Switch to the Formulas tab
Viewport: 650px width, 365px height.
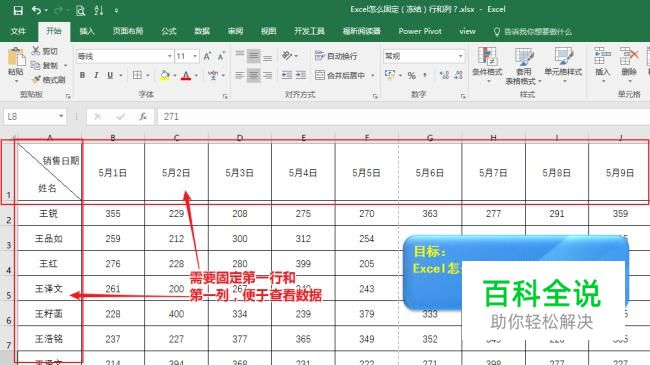pos(169,31)
